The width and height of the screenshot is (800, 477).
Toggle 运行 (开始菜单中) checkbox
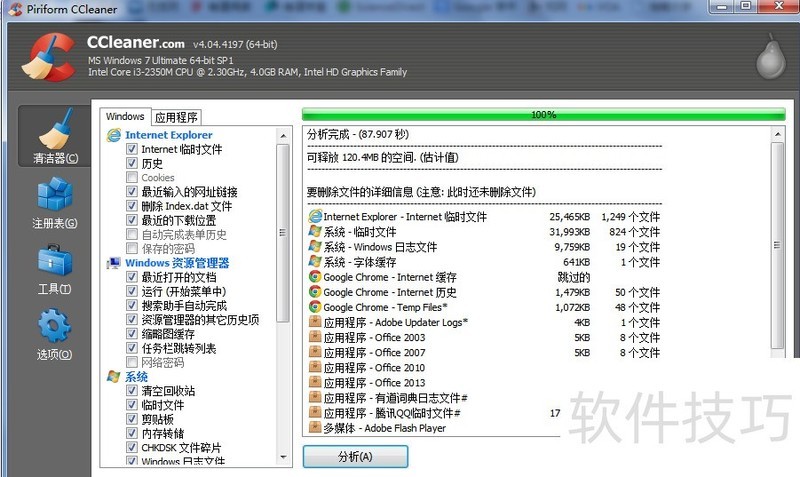(x=132, y=291)
